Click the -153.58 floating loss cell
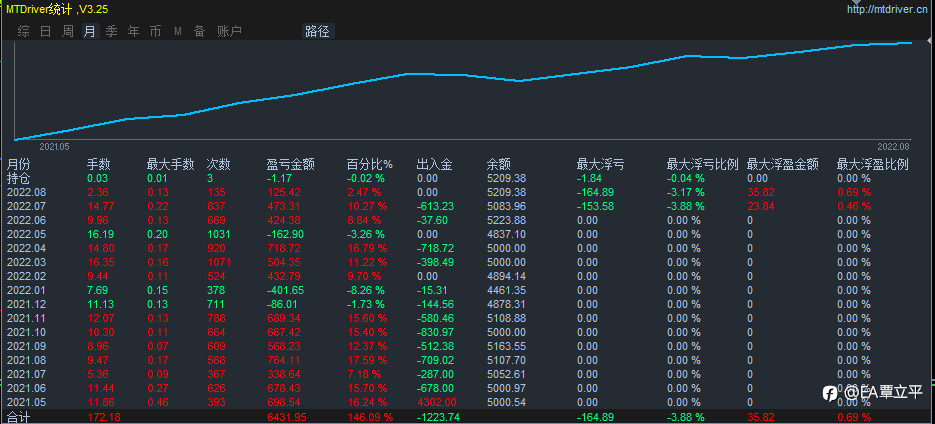This screenshot has width=935, height=424. click(x=595, y=206)
